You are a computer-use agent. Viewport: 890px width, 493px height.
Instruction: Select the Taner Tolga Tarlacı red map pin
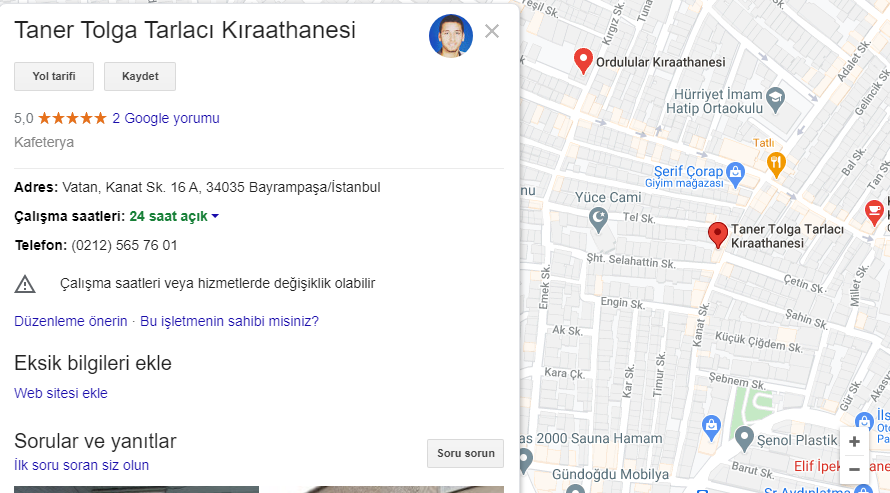click(717, 235)
